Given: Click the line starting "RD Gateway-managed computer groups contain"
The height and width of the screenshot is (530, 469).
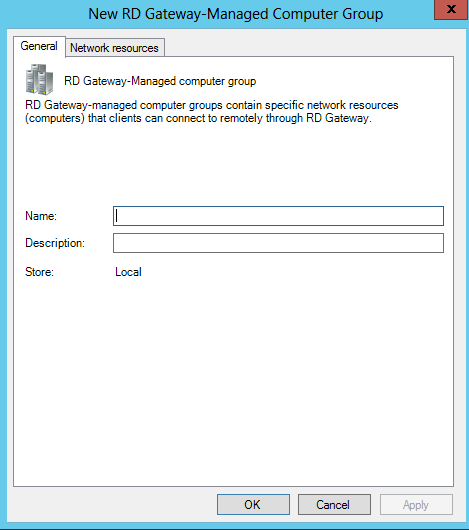Looking at the screenshot, I should point(212,105).
